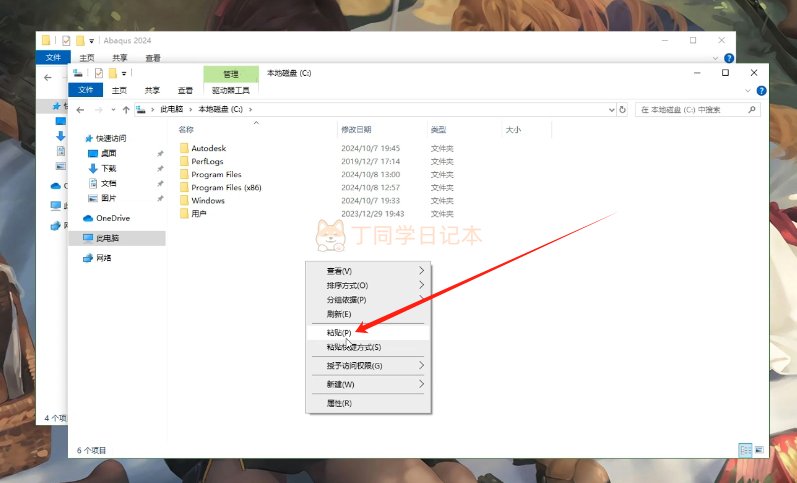797x483 pixels.
Task: Refresh the folder with refresh icon
Action: point(622,110)
